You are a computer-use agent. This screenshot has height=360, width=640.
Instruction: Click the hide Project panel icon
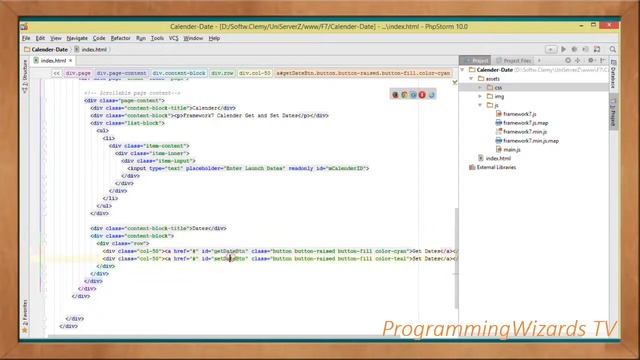point(602,60)
